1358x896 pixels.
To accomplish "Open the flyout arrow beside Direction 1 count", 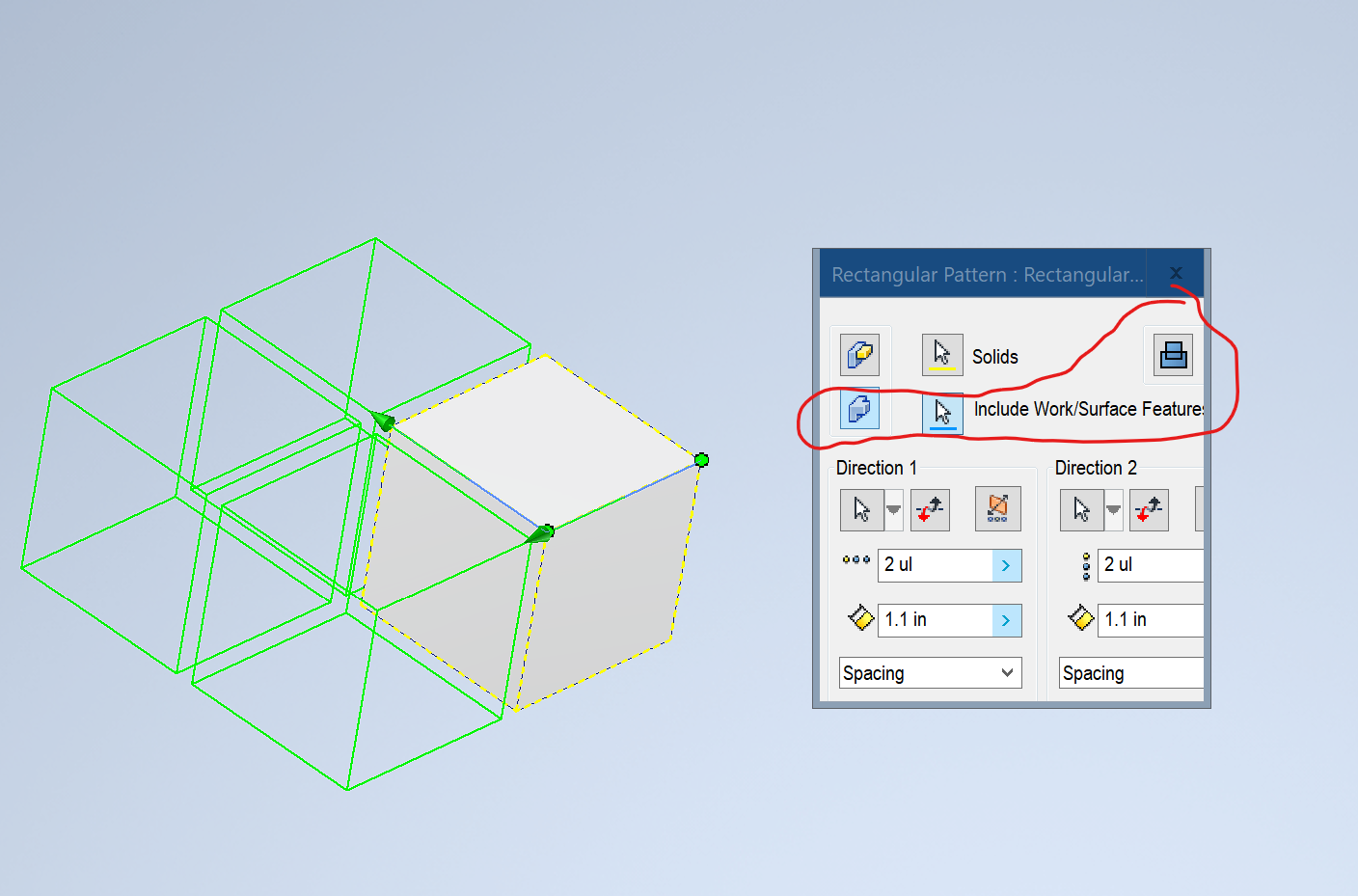I will pos(1009,565).
